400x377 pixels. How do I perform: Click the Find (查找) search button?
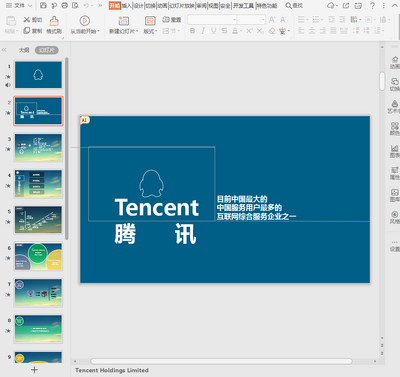tap(294, 6)
